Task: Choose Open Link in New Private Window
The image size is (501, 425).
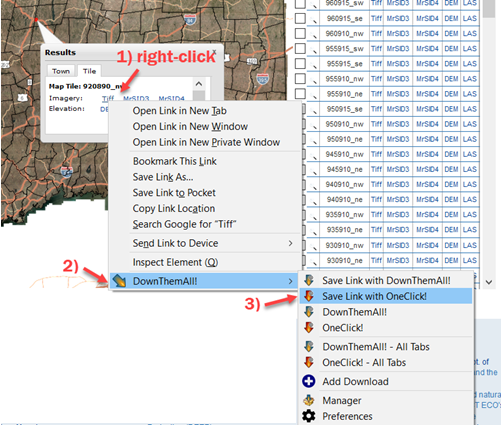Action: pos(206,142)
